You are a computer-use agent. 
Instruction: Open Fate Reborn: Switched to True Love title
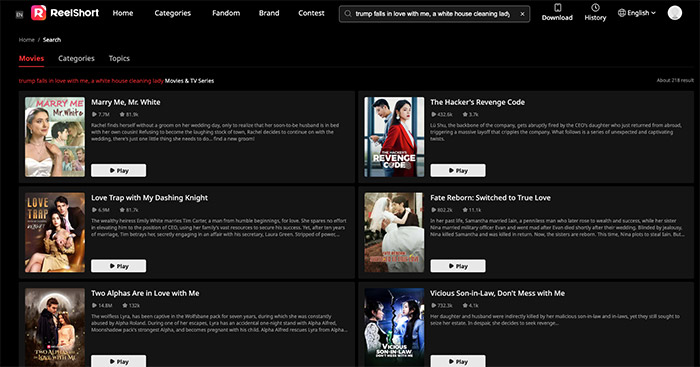(490, 198)
